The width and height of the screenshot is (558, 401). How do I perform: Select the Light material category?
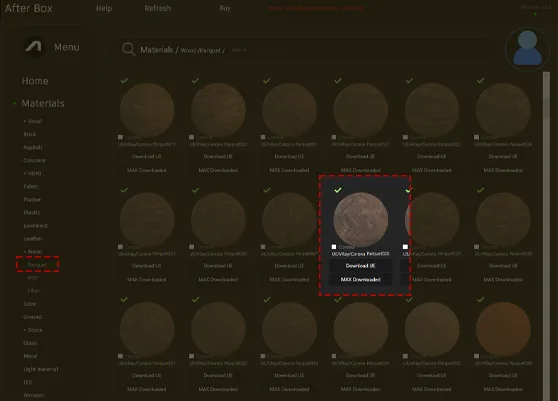[x=41, y=369]
